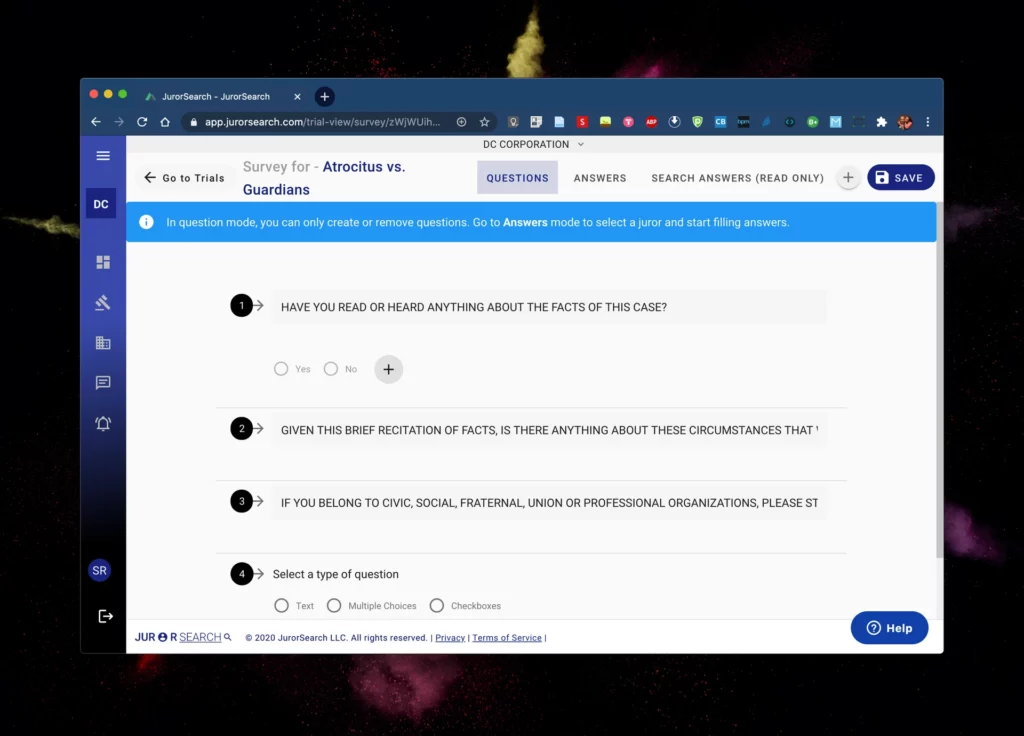
Task: Open the dashboard grid icon in the sidebar
Action: pyautogui.click(x=103, y=262)
